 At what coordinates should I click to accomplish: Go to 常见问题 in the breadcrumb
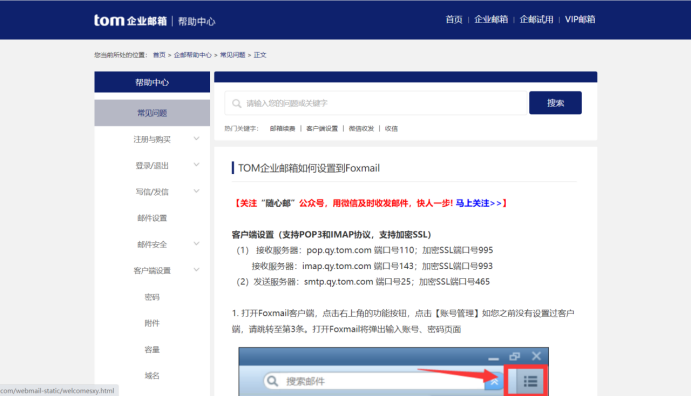point(233,55)
